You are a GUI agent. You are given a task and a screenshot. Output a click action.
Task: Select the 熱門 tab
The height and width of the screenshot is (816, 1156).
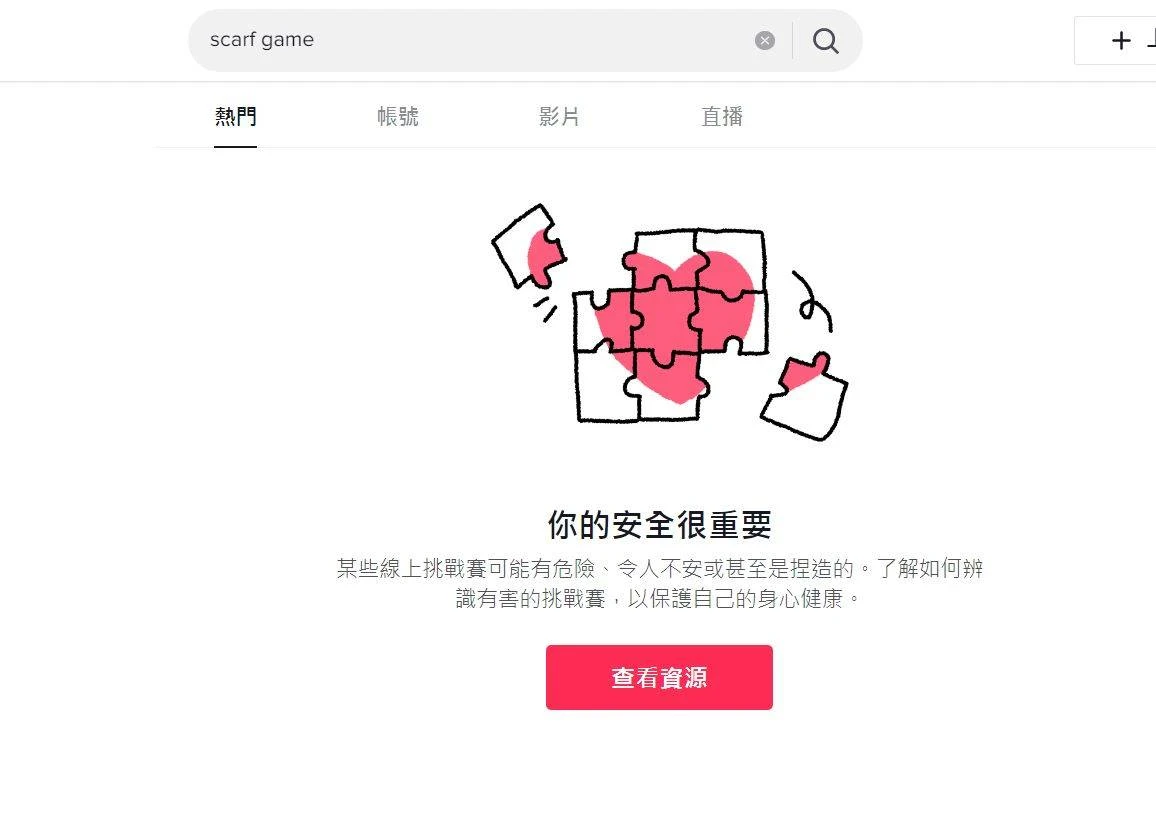235,116
